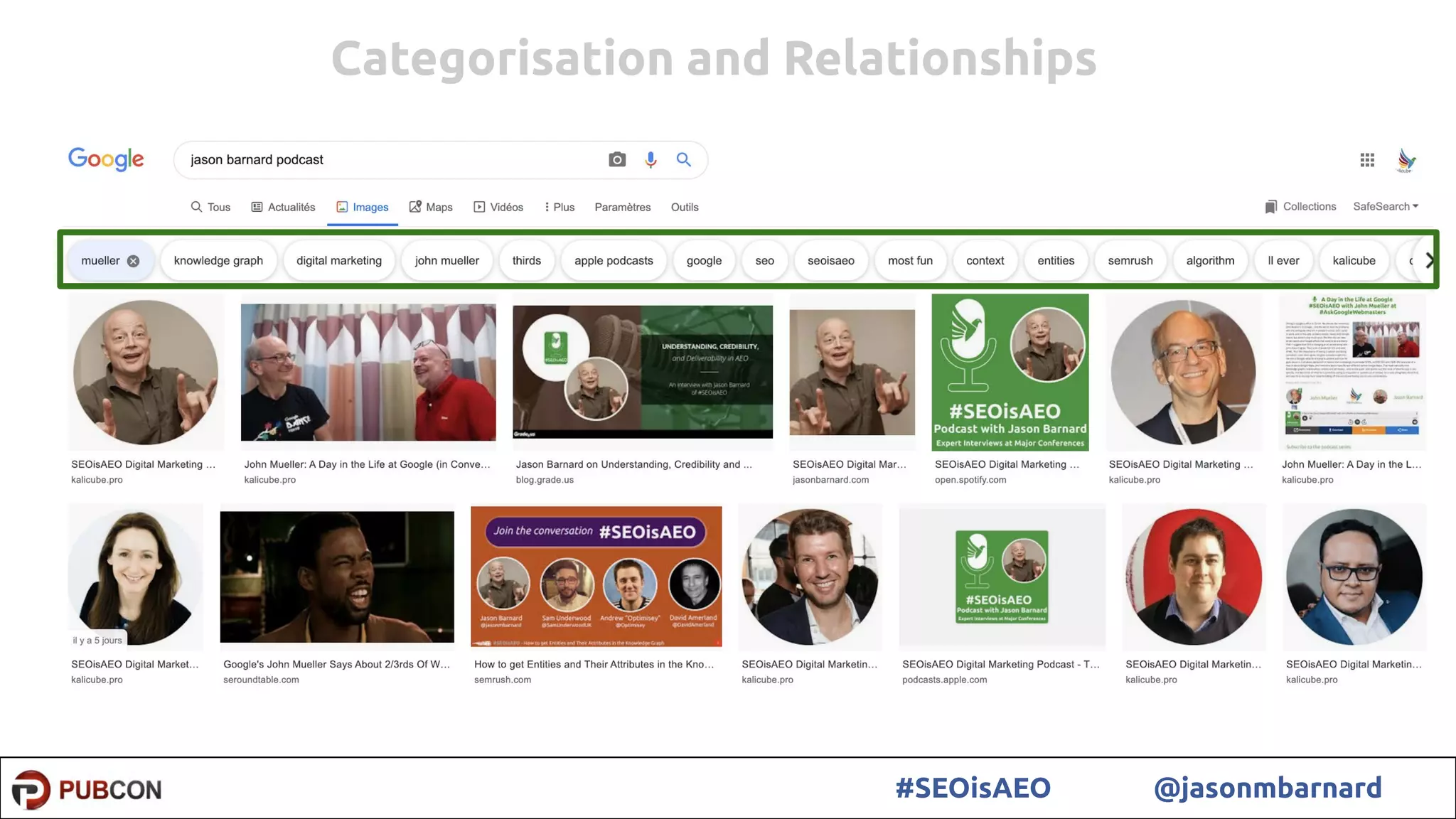Open the Google apps grid icon
Image resolution: width=1456 pixels, height=819 pixels.
(x=1366, y=160)
